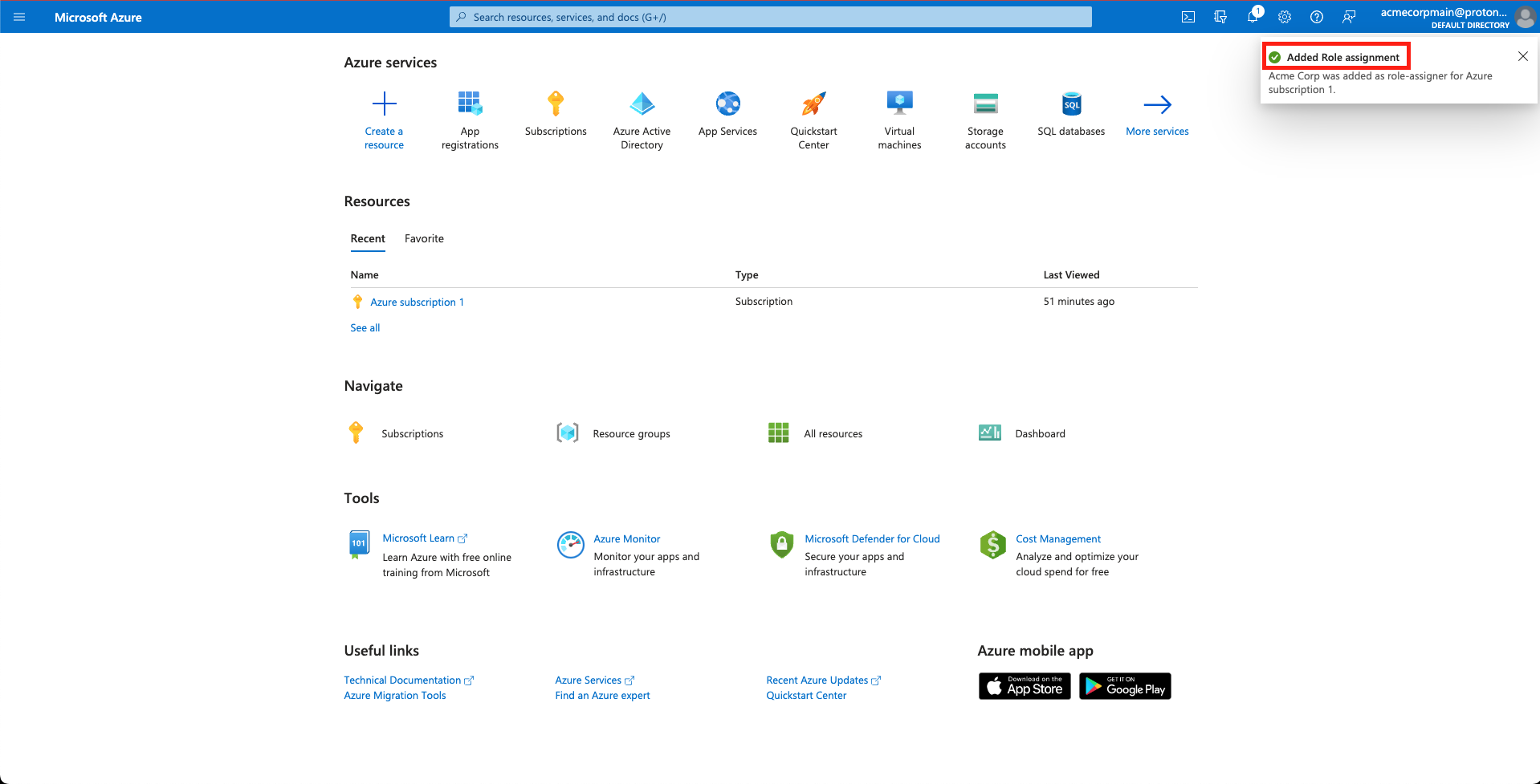Click the Create a resource plus icon
This screenshot has height=784, width=1540.
click(385, 104)
